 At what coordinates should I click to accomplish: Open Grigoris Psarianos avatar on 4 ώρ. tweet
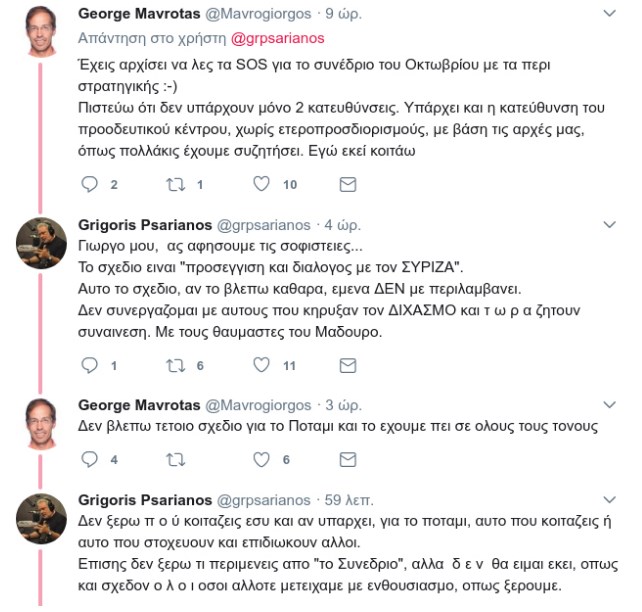(41, 243)
